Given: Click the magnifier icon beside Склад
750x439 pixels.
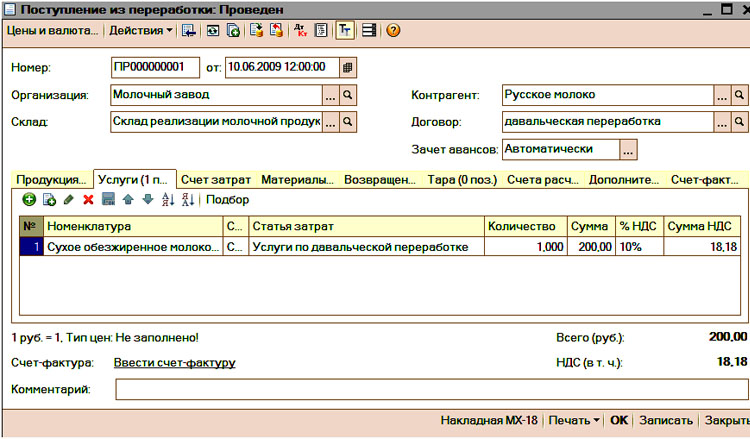Looking at the screenshot, I should pos(348,122).
